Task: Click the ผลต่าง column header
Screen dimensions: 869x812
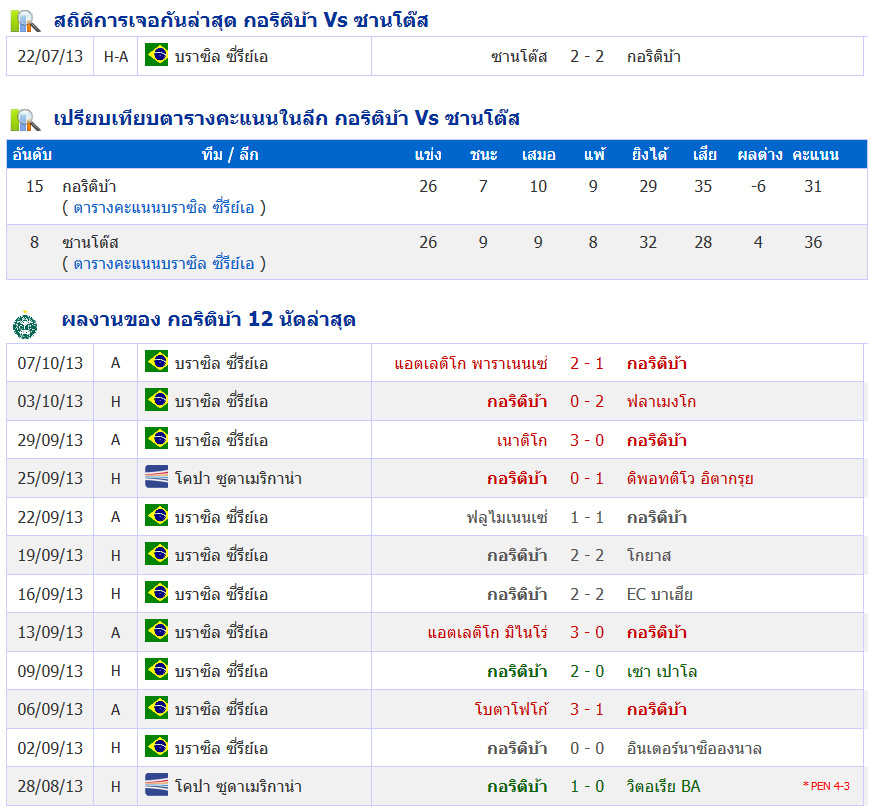Action: tap(760, 155)
